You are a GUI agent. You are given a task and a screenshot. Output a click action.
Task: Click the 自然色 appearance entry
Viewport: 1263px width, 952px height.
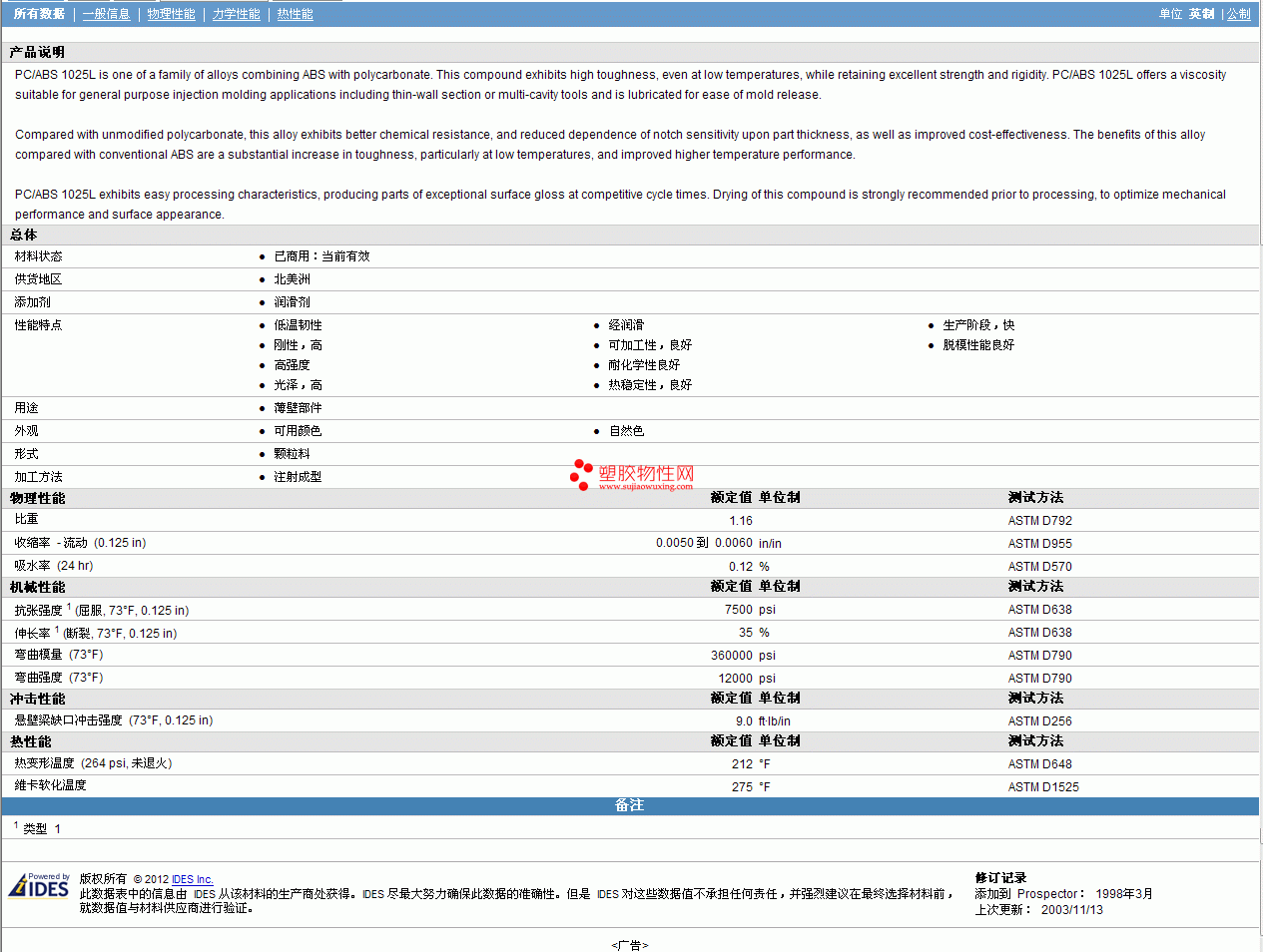(626, 431)
